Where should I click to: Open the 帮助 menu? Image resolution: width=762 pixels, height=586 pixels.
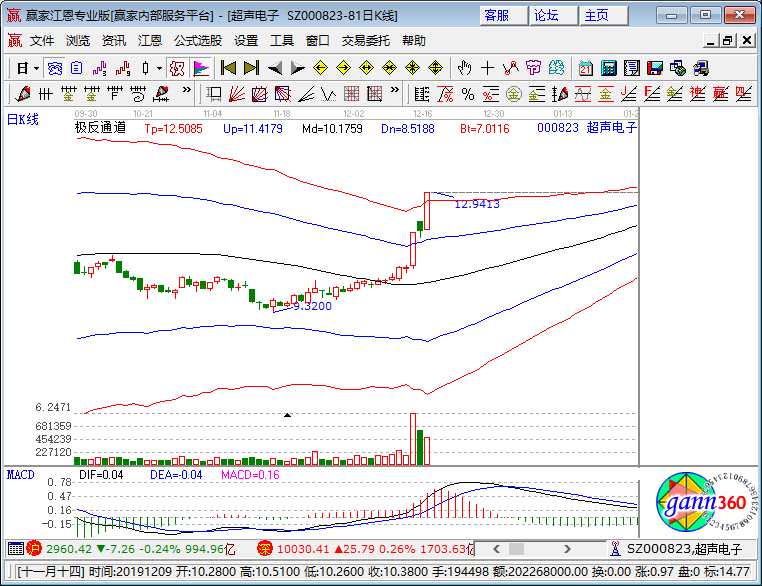pyautogui.click(x=414, y=41)
